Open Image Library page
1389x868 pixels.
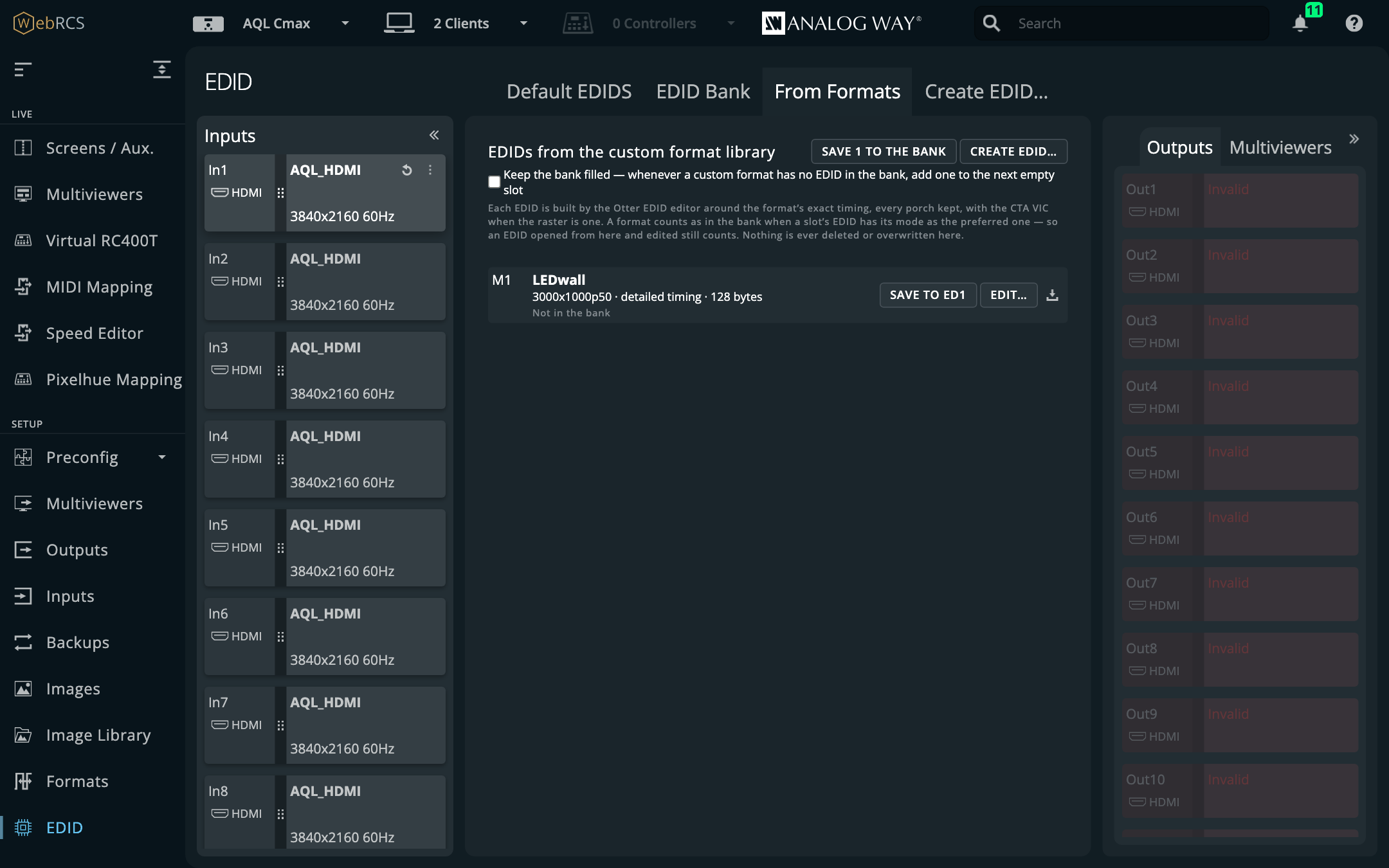(x=93, y=735)
